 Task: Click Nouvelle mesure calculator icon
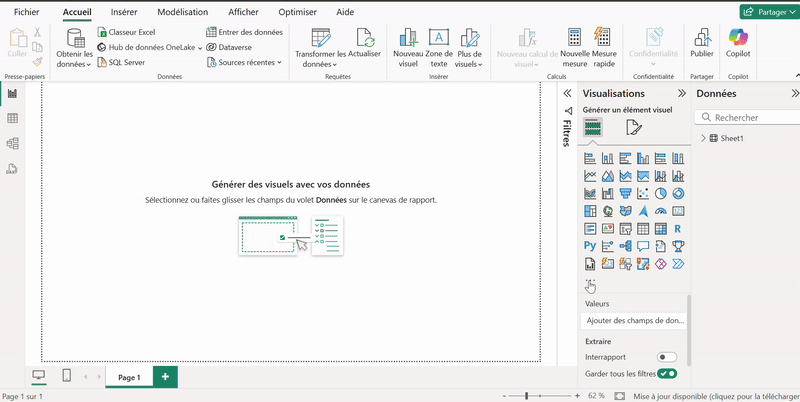click(x=574, y=40)
